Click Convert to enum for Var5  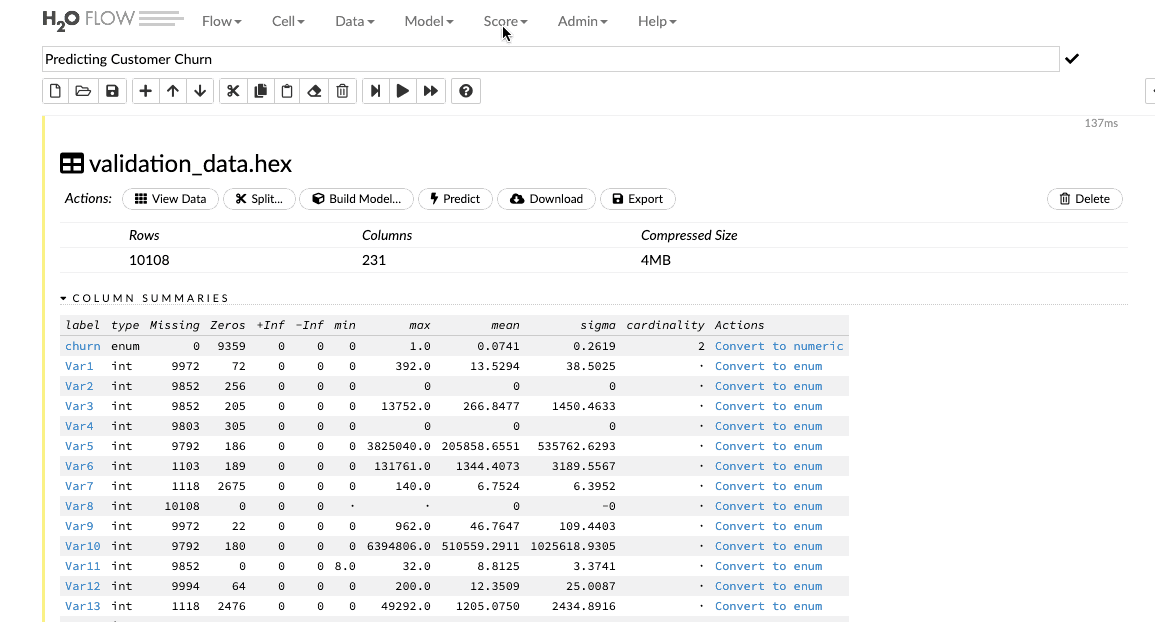click(768, 446)
